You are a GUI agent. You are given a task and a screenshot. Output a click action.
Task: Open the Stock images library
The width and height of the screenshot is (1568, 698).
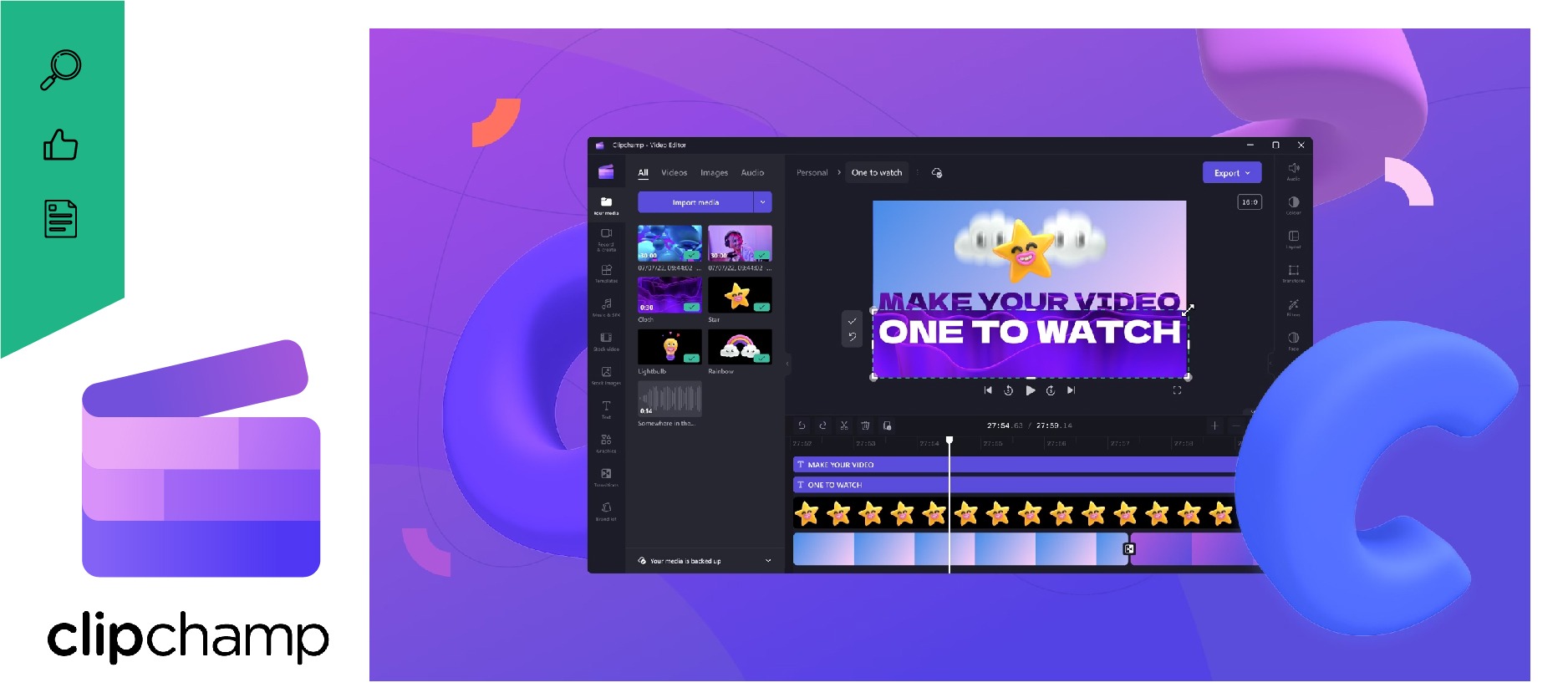click(606, 375)
